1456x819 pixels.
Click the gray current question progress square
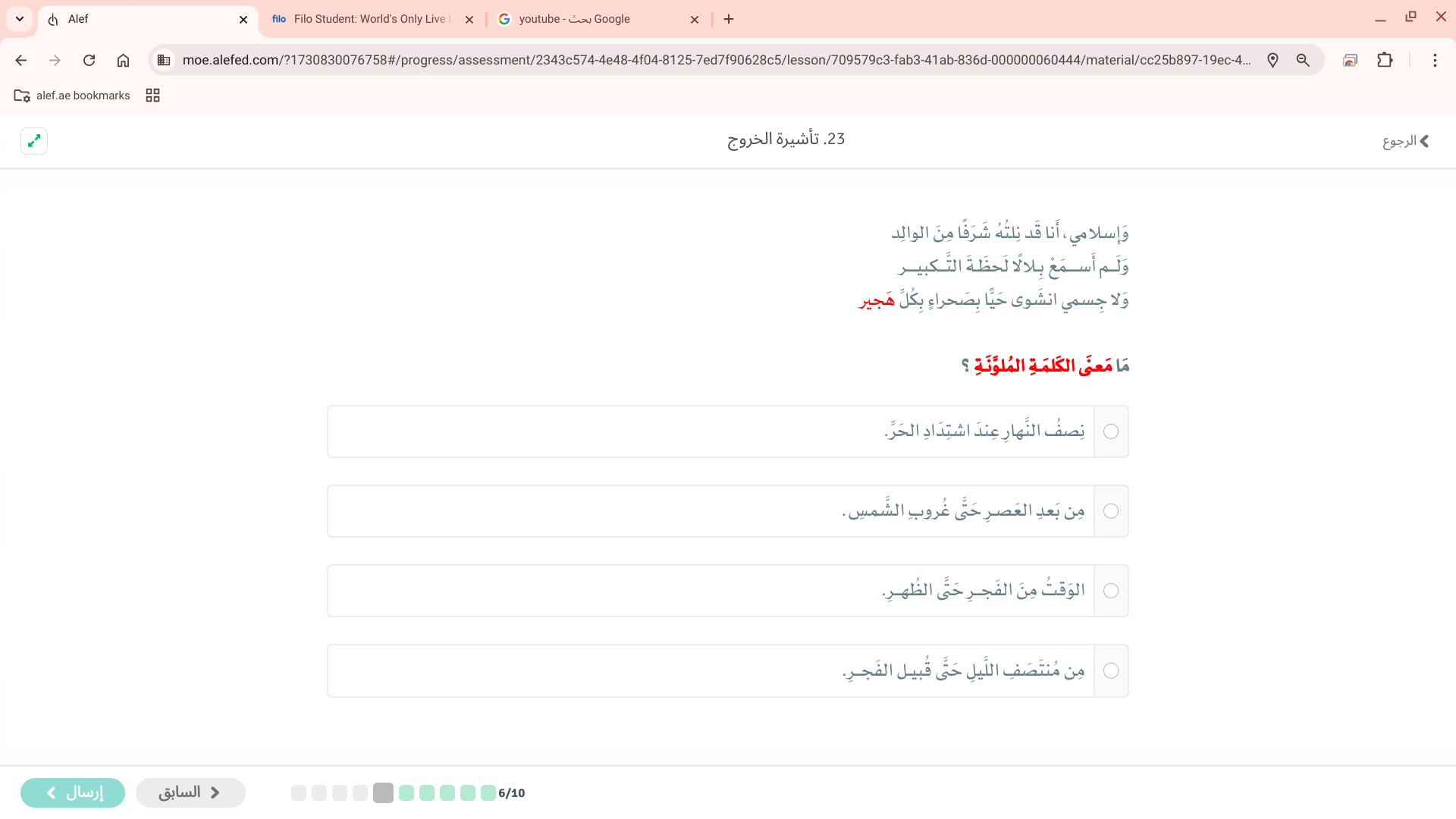[x=383, y=792]
